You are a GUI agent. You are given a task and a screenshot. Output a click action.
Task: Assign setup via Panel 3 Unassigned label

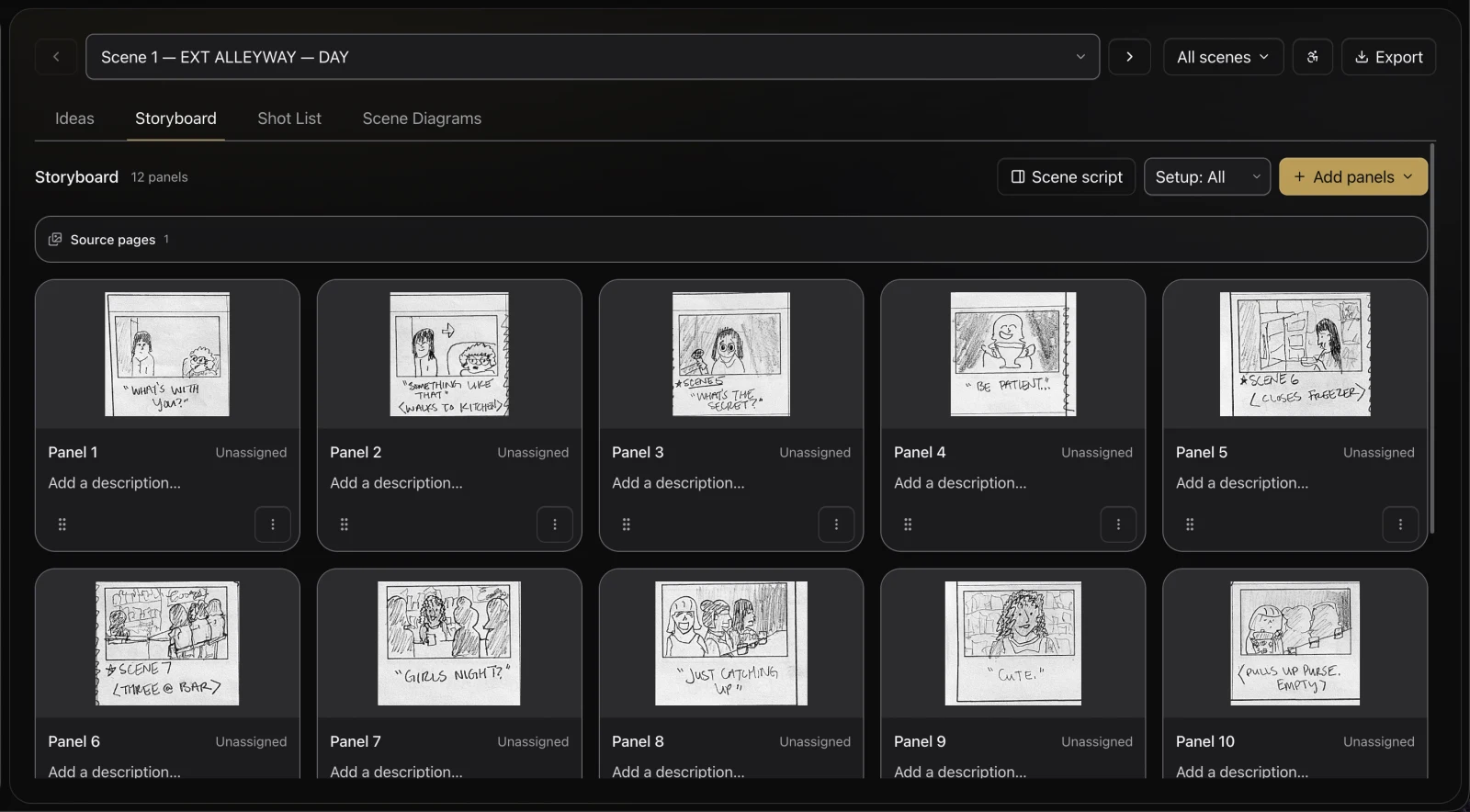[815, 453]
